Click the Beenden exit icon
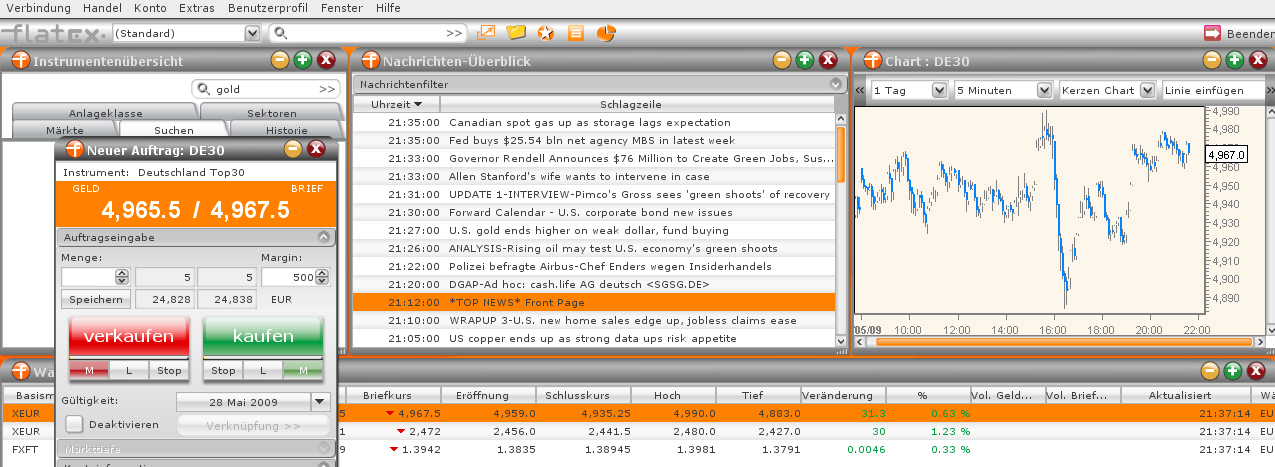 pos(1213,33)
